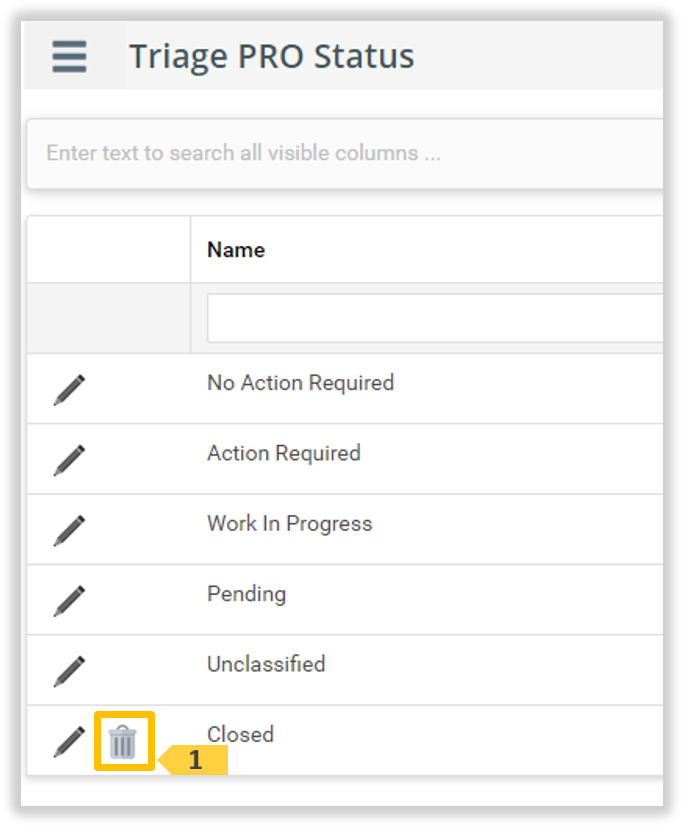Click the Name column filter box

pyautogui.click(x=435, y=318)
